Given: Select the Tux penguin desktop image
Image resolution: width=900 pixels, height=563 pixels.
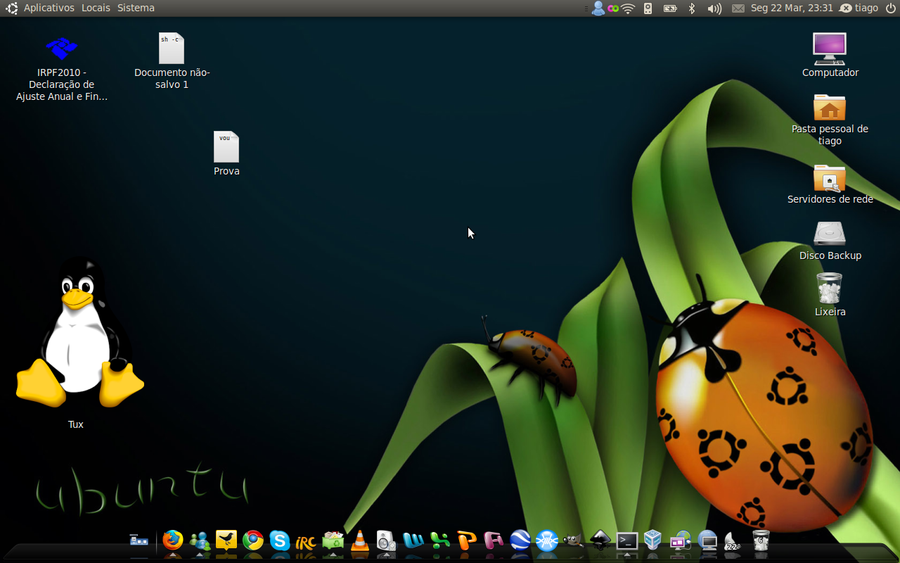Looking at the screenshot, I should coord(79,333).
